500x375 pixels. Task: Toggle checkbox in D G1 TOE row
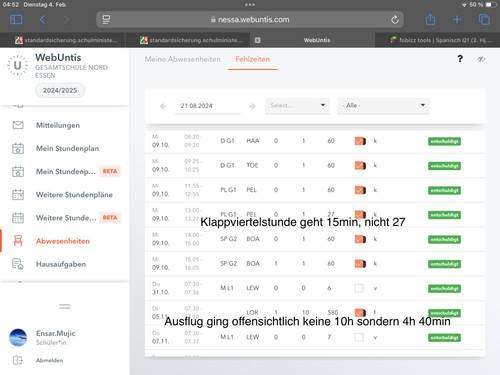click(x=360, y=165)
